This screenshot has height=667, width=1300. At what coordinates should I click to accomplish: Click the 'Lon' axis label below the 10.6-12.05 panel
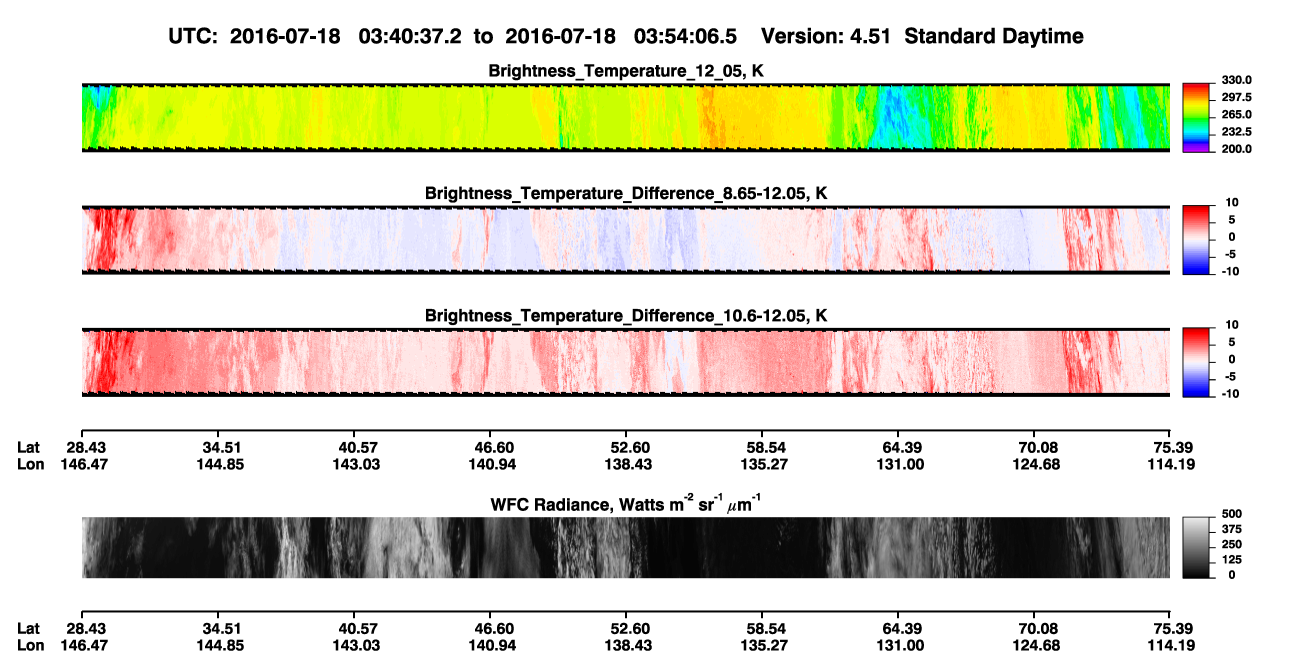point(30,464)
